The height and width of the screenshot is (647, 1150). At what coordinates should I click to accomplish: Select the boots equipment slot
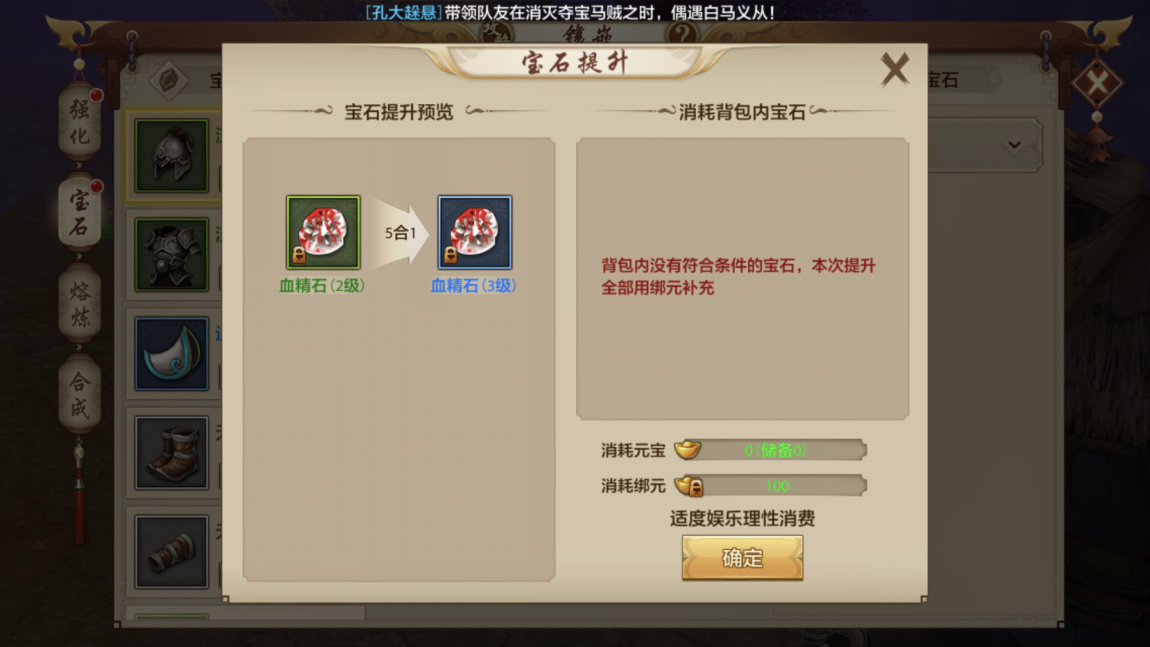(x=172, y=453)
